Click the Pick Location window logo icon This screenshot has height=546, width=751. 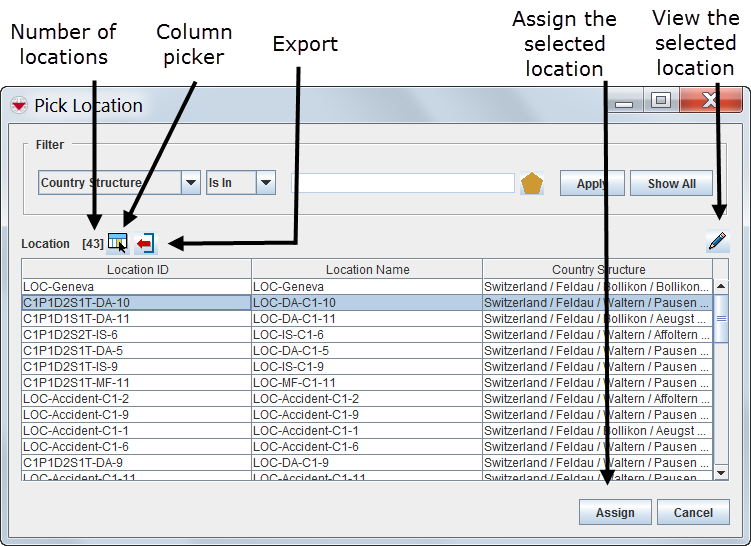19,106
